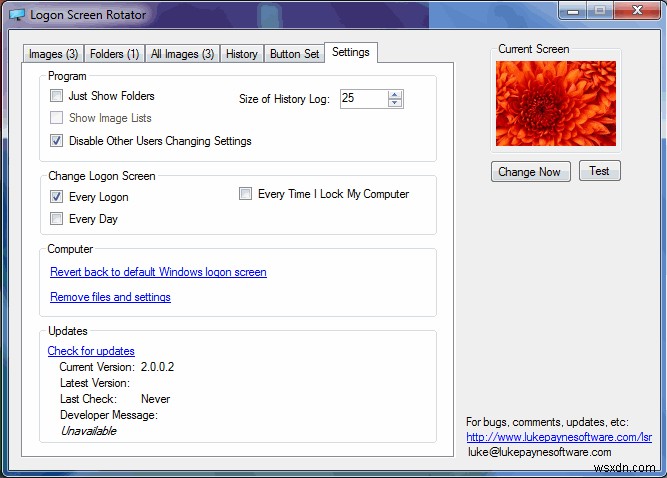Click the luke@lukepaynesoftware.com email text
The width and height of the screenshot is (667, 478).
click(x=539, y=452)
